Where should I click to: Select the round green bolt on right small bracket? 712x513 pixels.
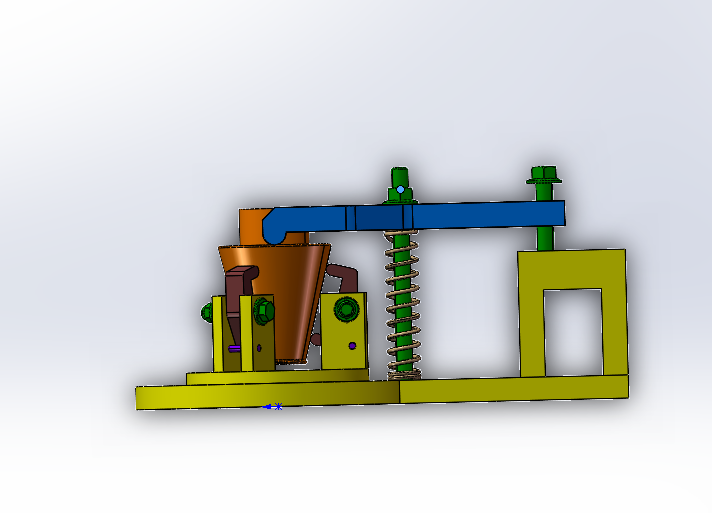pyautogui.click(x=346, y=310)
